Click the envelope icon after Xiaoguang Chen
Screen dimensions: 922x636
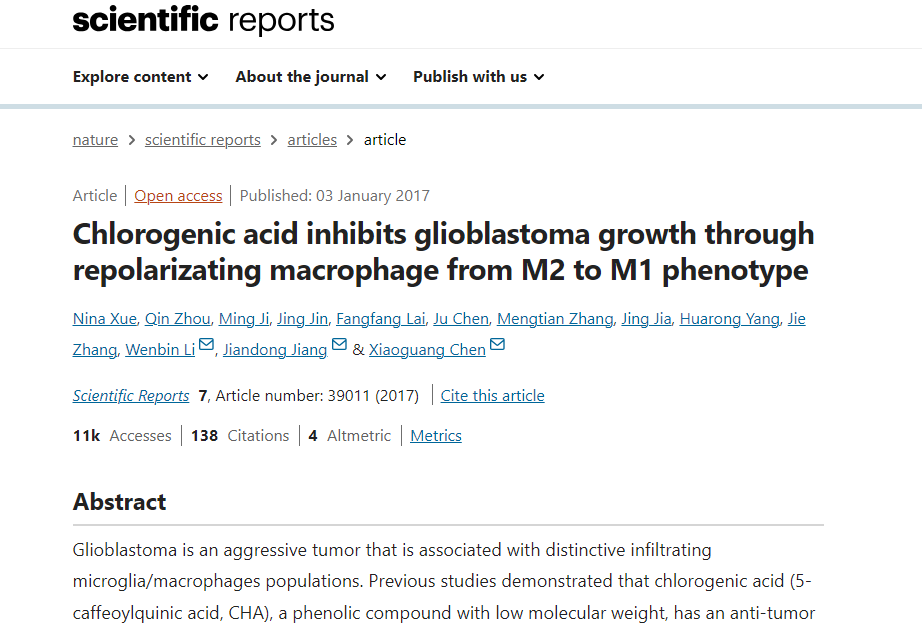497,345
